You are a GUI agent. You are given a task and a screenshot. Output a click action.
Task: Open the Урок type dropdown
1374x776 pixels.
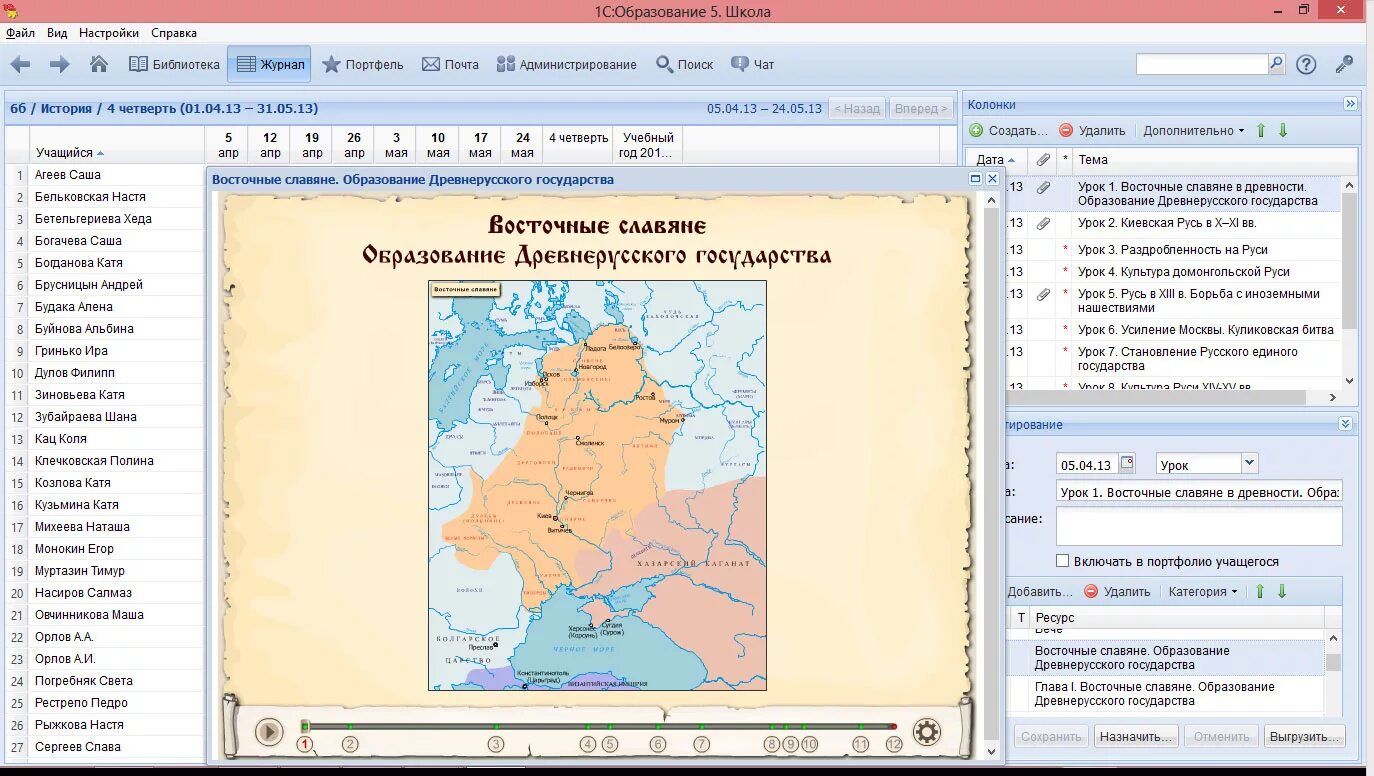pyautogui.click(x=1248, y=463)
